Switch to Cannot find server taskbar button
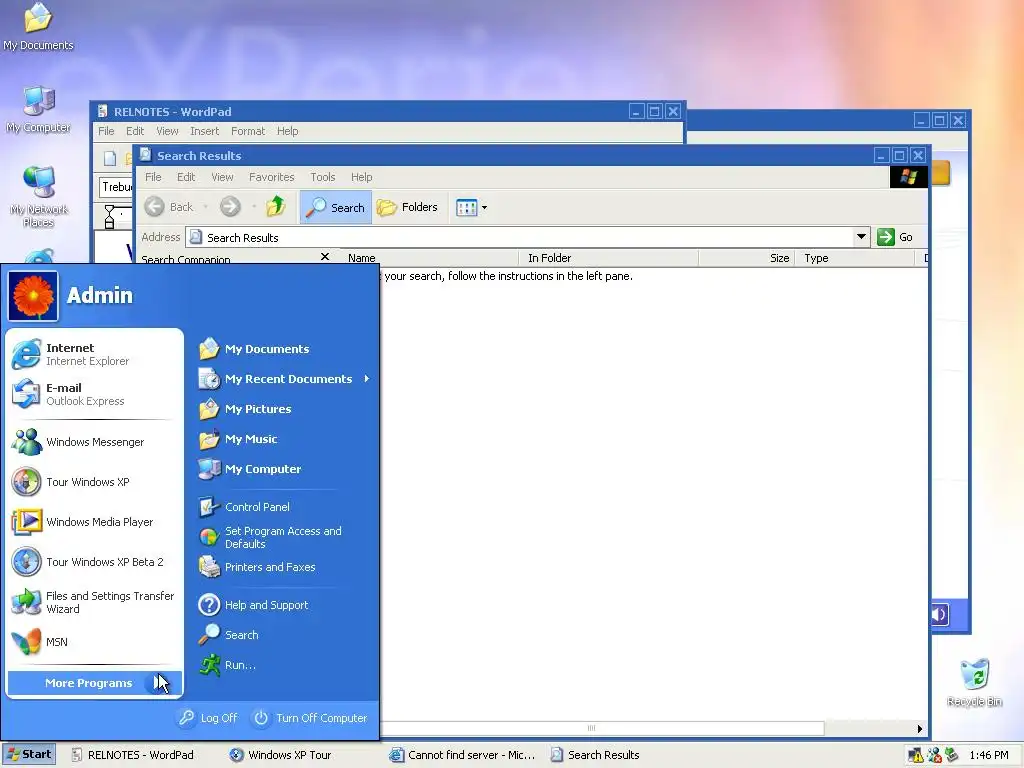 pos(463,755)
